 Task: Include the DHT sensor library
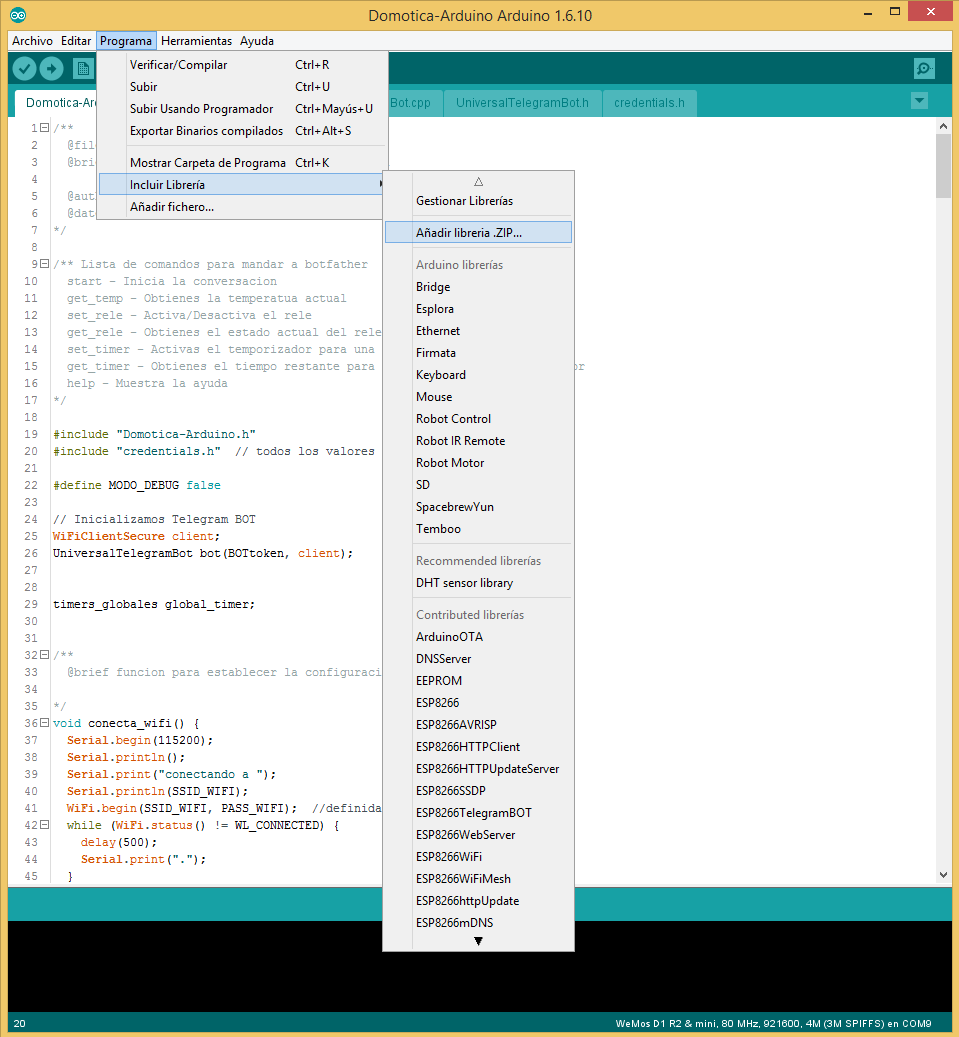(478, 583)
